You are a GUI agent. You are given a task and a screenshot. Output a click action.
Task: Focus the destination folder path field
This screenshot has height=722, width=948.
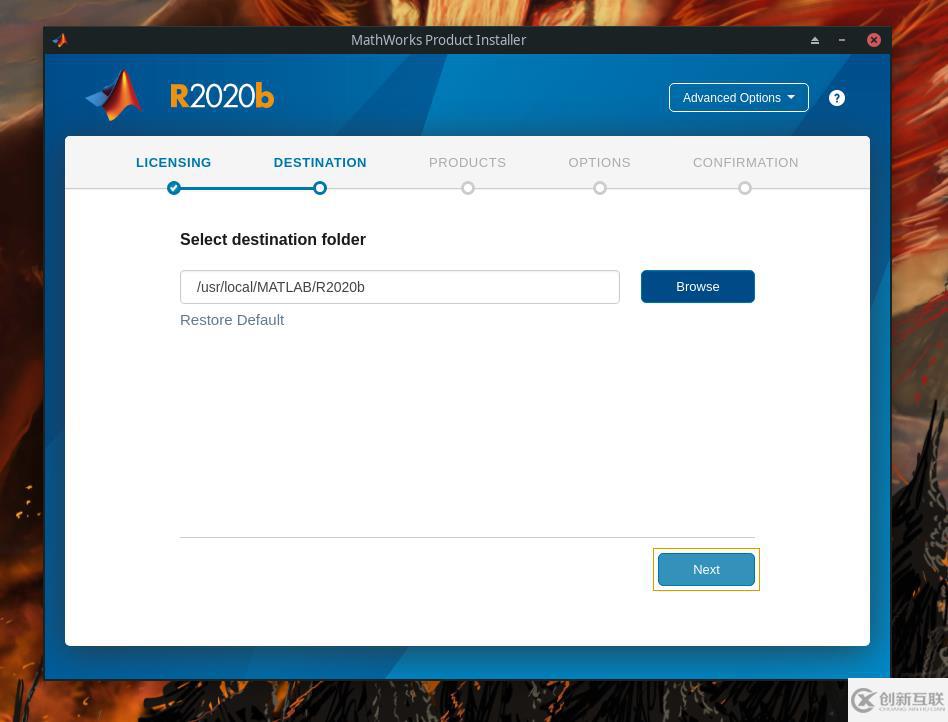[400, 287]
